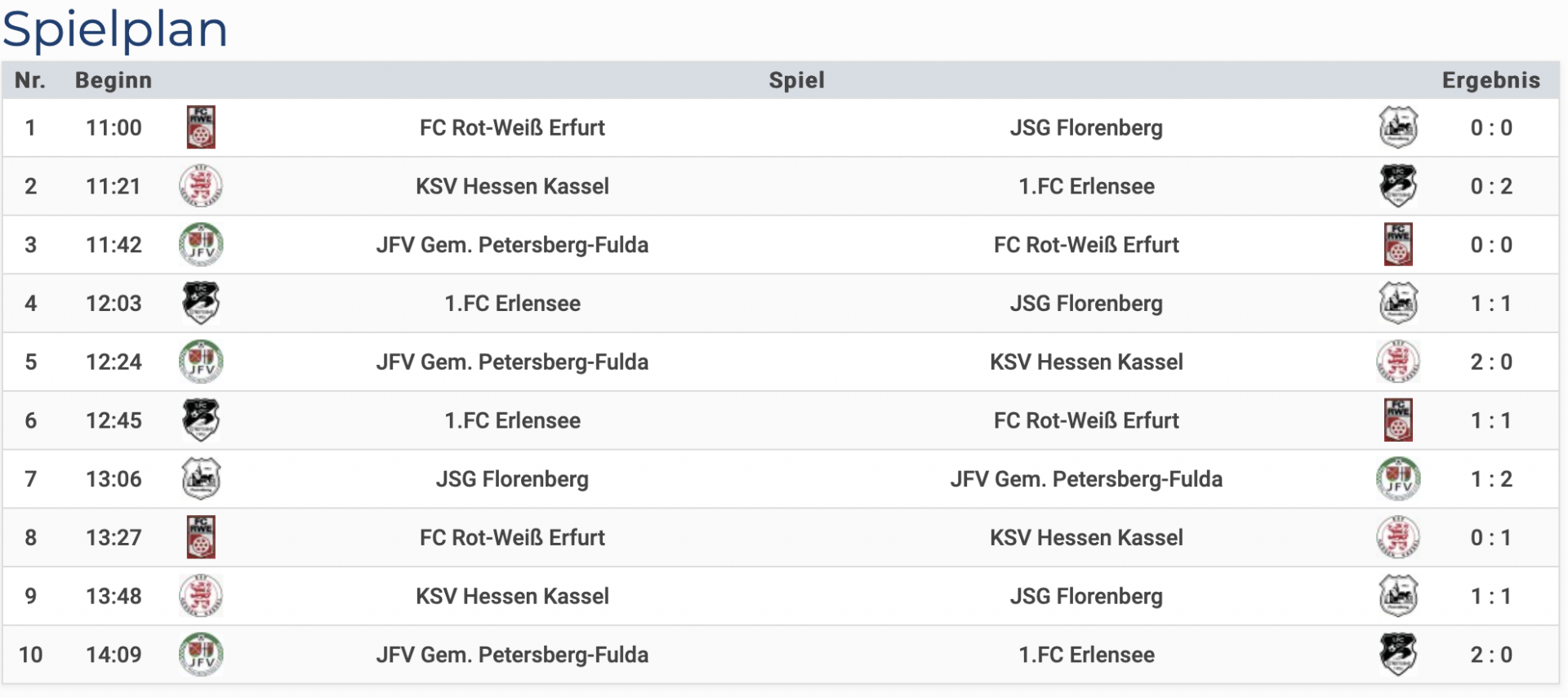Click the Beginn column header

click(x=114, y=80)
